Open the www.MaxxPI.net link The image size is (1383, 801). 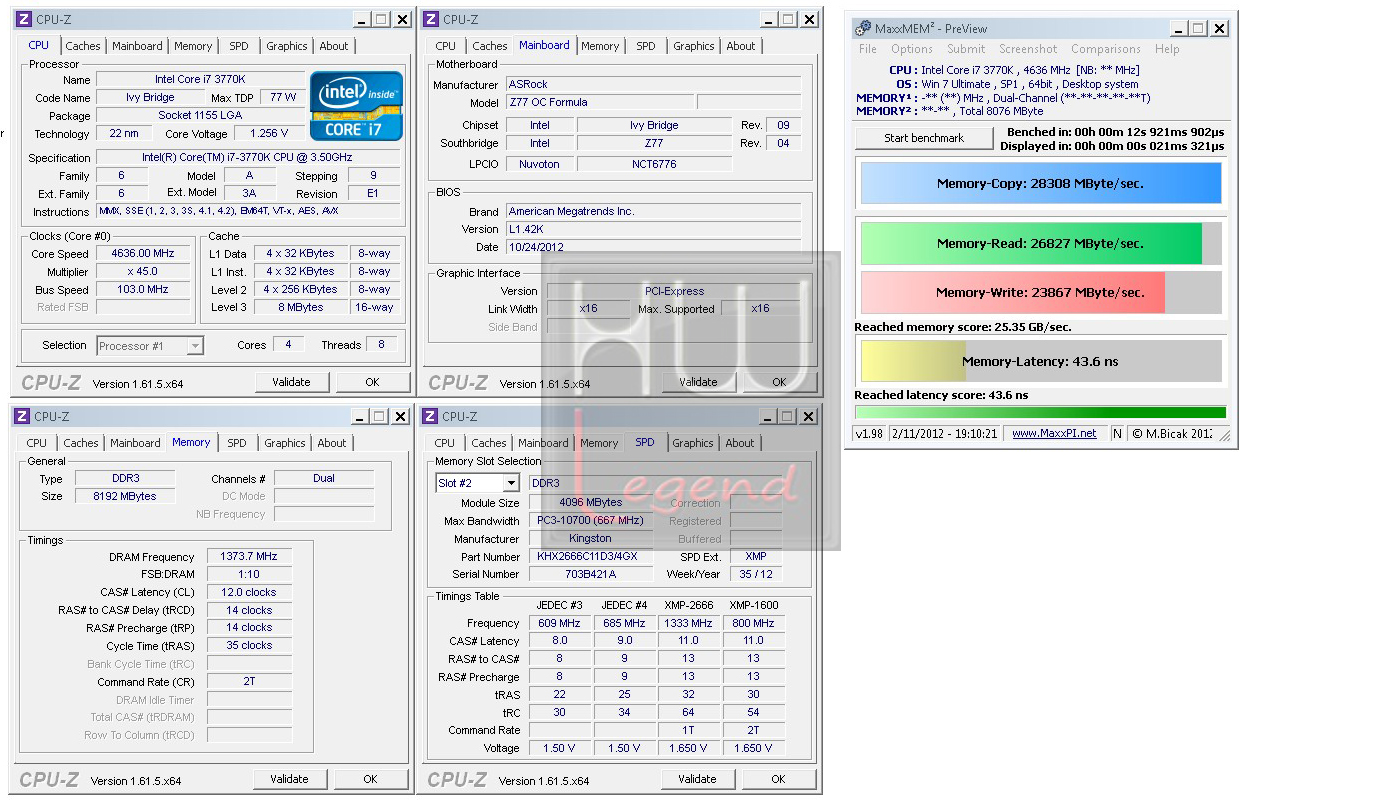1054,433
